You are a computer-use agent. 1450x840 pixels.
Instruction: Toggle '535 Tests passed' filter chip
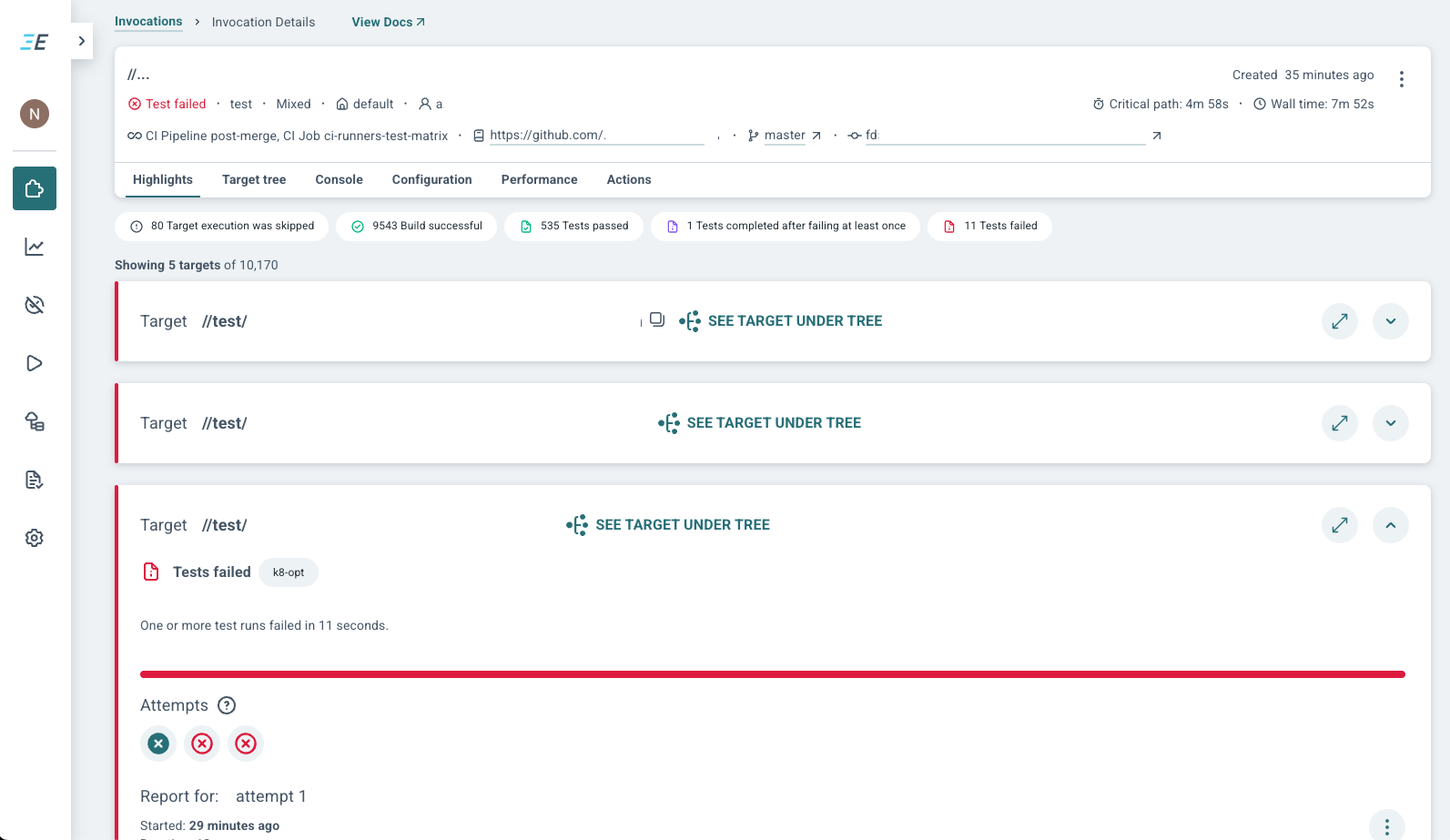point(574,226)
